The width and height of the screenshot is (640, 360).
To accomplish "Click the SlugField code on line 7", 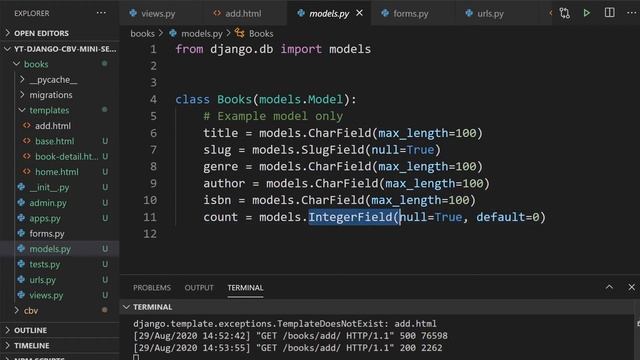I will (x=336, y=150).
